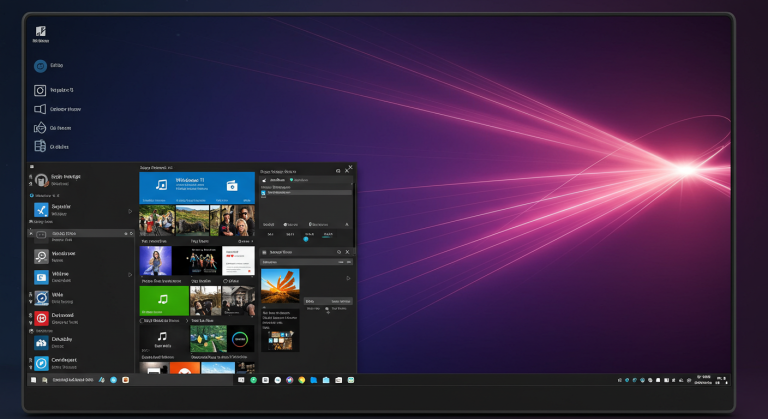Switch to the green-heart tab in the upper right panel
The width and height of the screenshot is (768, 419).
coord(299,180)
